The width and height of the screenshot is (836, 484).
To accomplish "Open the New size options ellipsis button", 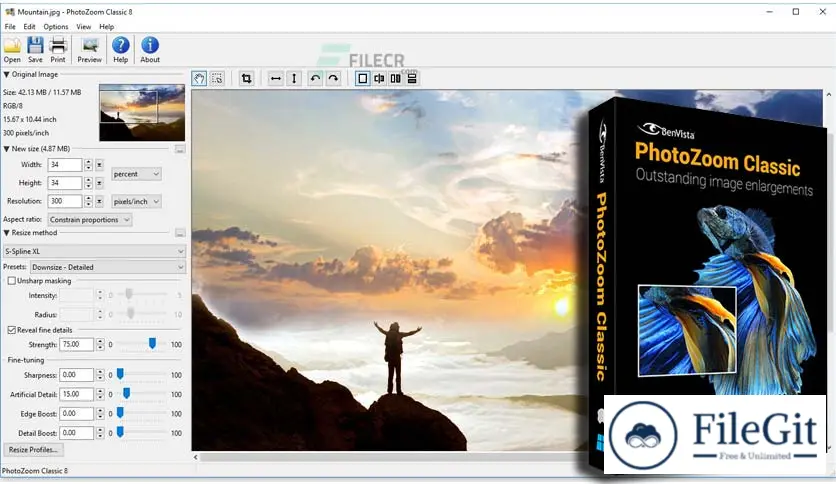I will tap(180, 149).
